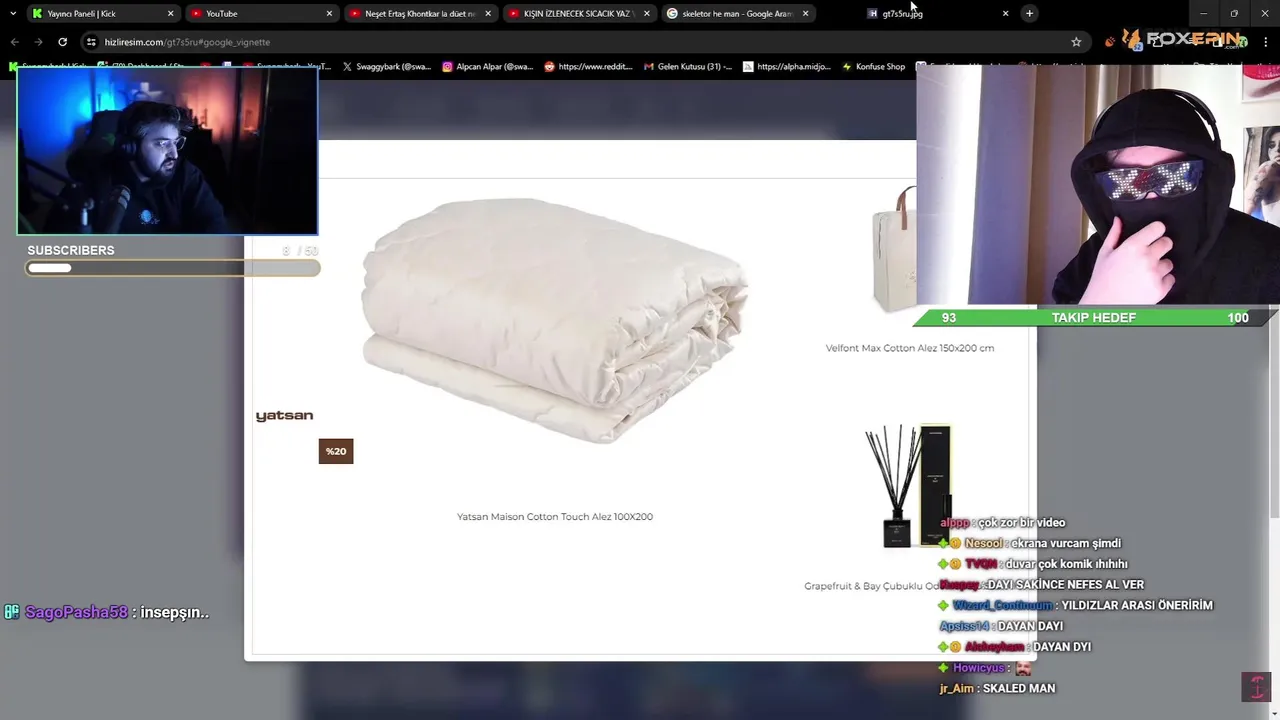Open the reddit bookmark
This screenshot has width=1280, height=720.
tap(588, 67)
